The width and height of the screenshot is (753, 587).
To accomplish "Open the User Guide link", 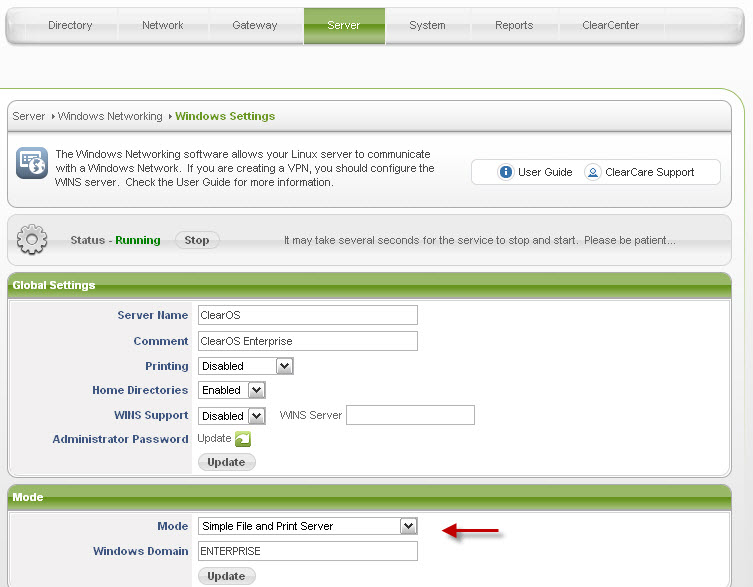I will [x=545, y=172].
